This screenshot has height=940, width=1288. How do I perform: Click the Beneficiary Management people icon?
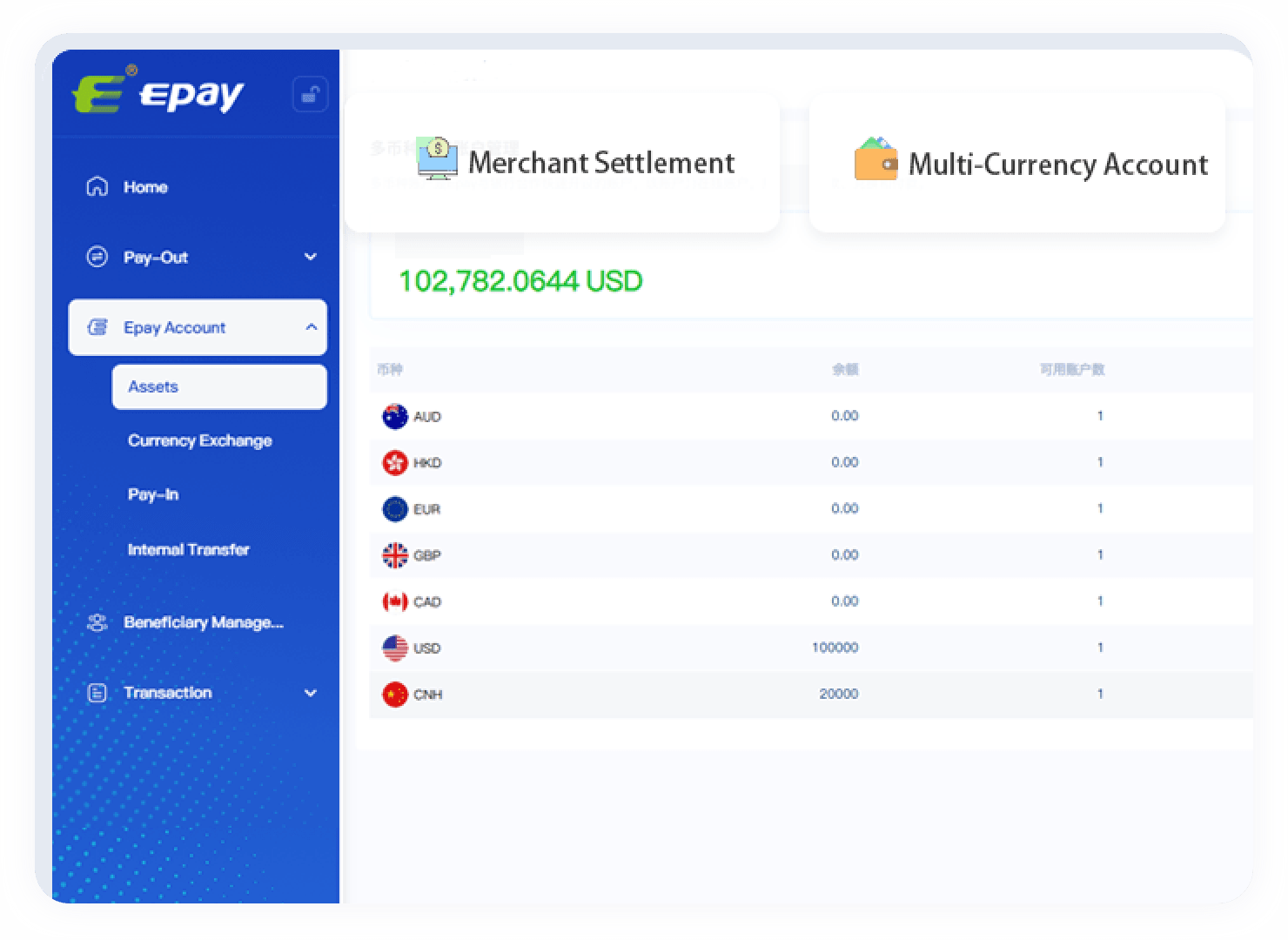[x=97, y=622]
